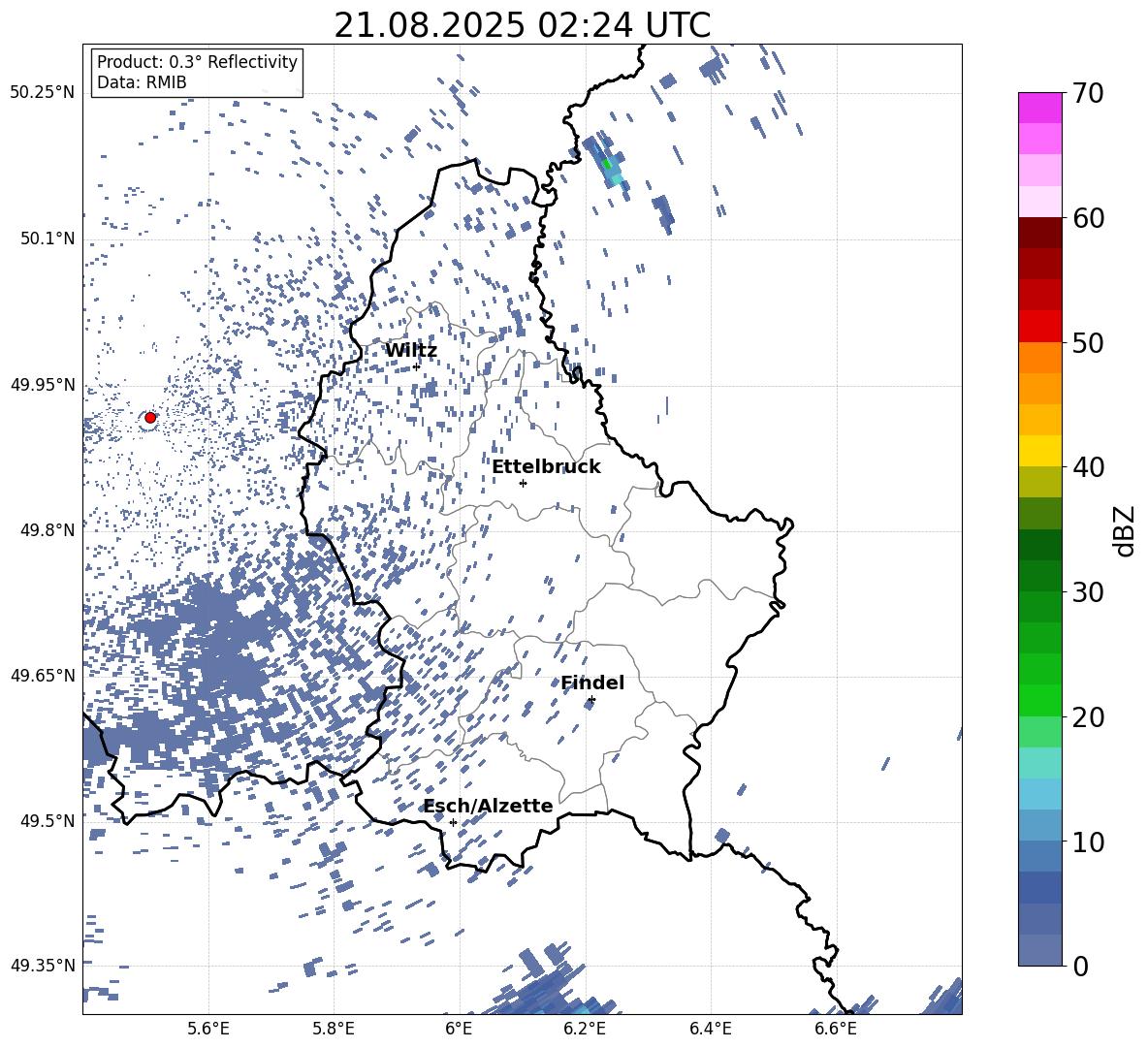This screenshot has width=1148, height=1048.
Task: Click the colorbar tick label 60
Action: pyautogui.click(x=1088, y=218)
